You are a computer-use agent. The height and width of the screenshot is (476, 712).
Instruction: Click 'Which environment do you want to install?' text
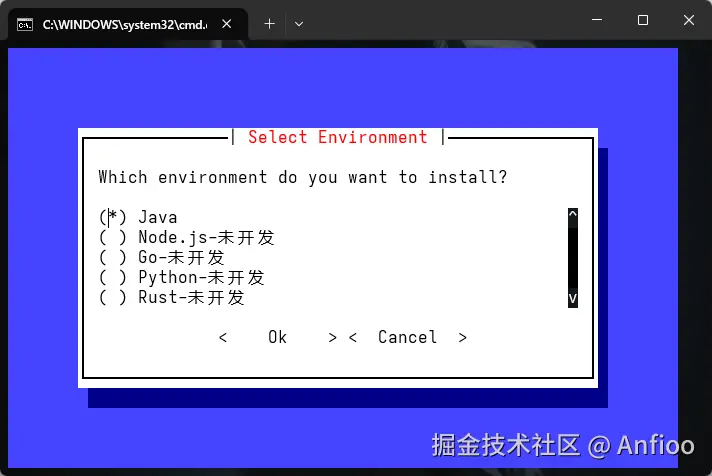pos(302,177)
